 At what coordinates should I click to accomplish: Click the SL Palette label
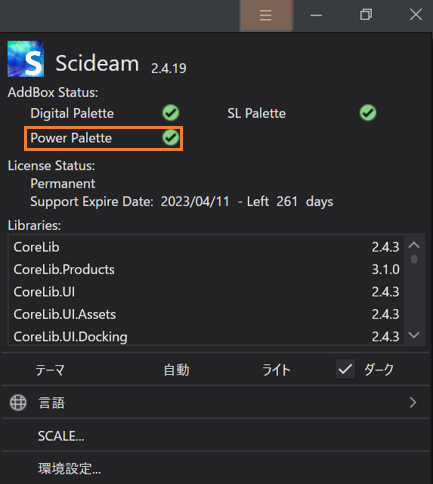tap(256, 113)
